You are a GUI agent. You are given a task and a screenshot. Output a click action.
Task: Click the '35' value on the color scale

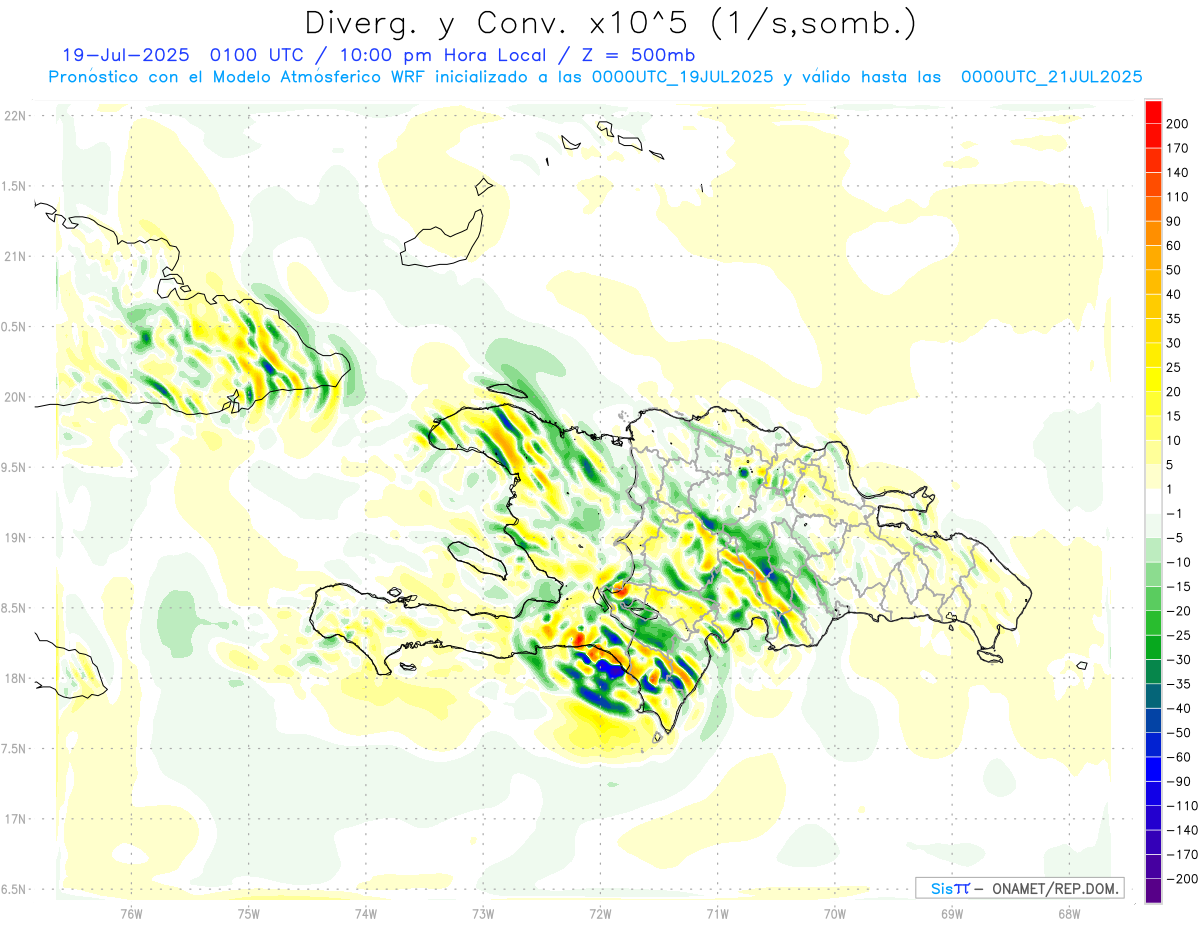(1175, 319)
